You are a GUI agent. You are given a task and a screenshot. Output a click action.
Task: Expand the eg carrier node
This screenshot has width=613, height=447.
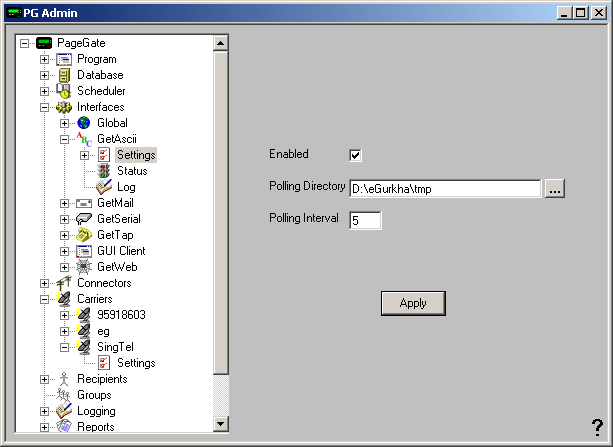tap(64, 331)
